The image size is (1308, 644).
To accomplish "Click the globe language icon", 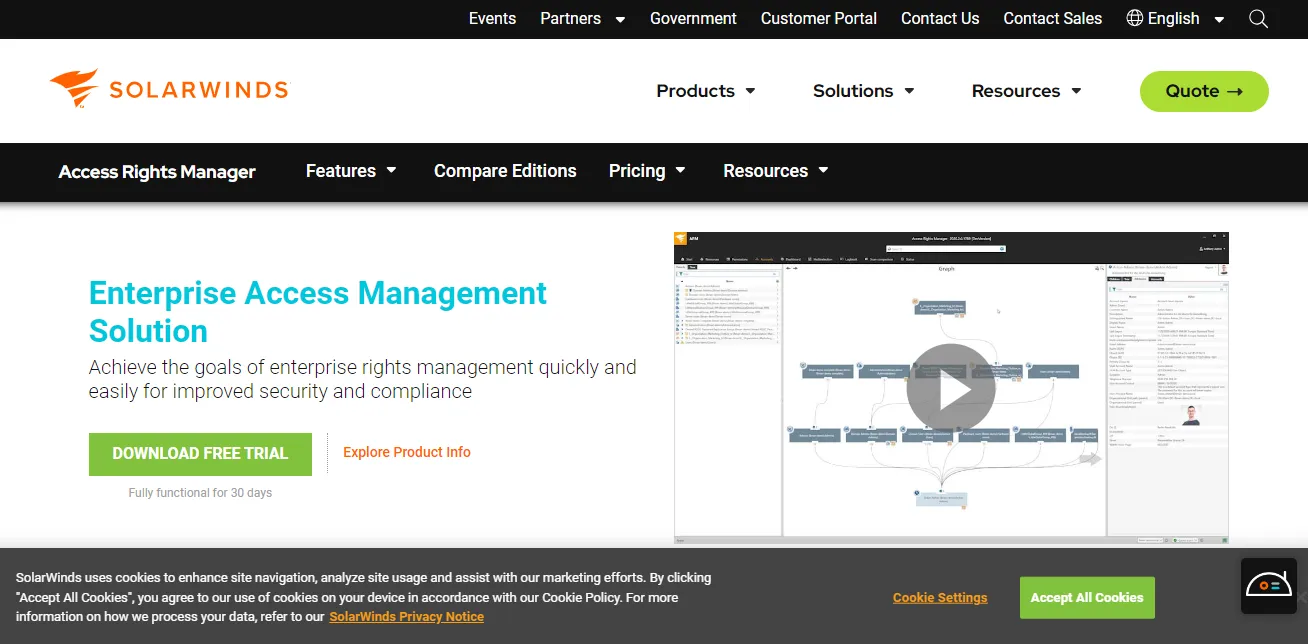I will coord(1135,18).
